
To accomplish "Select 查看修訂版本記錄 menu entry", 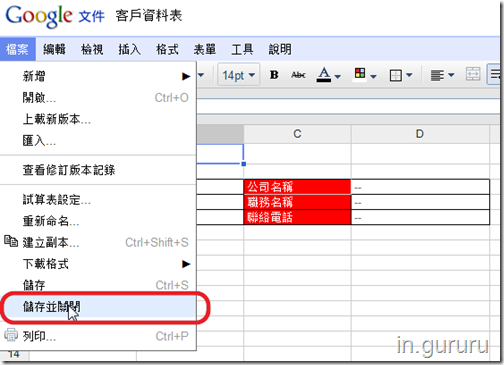I will pyautogui.click(x=98, y=170).
